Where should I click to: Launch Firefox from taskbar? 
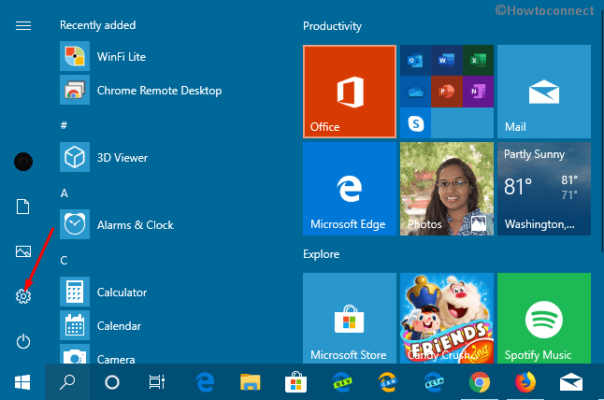(525, 382)
